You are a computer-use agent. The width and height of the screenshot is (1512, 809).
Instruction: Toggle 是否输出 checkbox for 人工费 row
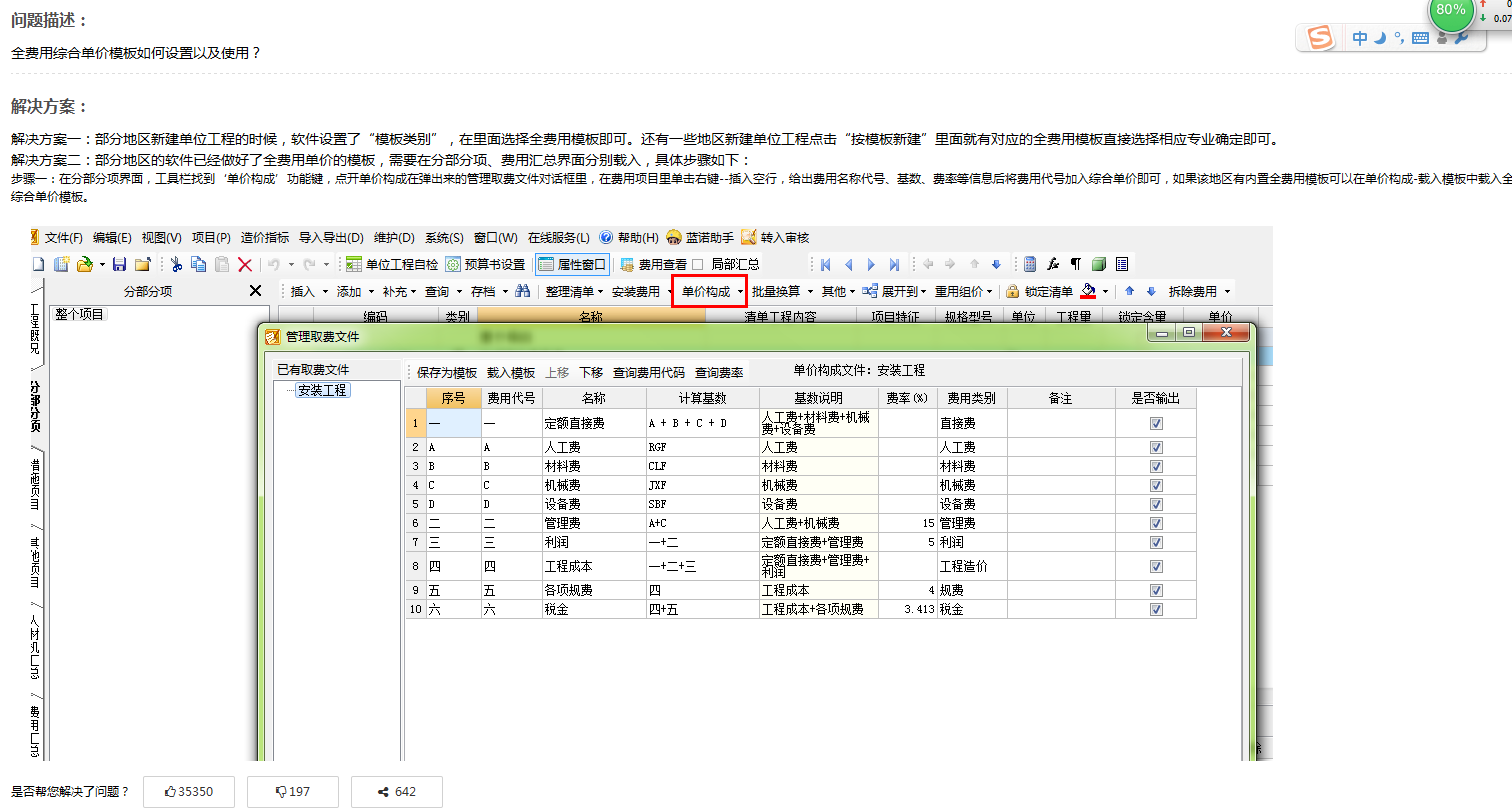(x=1156, y=448)
